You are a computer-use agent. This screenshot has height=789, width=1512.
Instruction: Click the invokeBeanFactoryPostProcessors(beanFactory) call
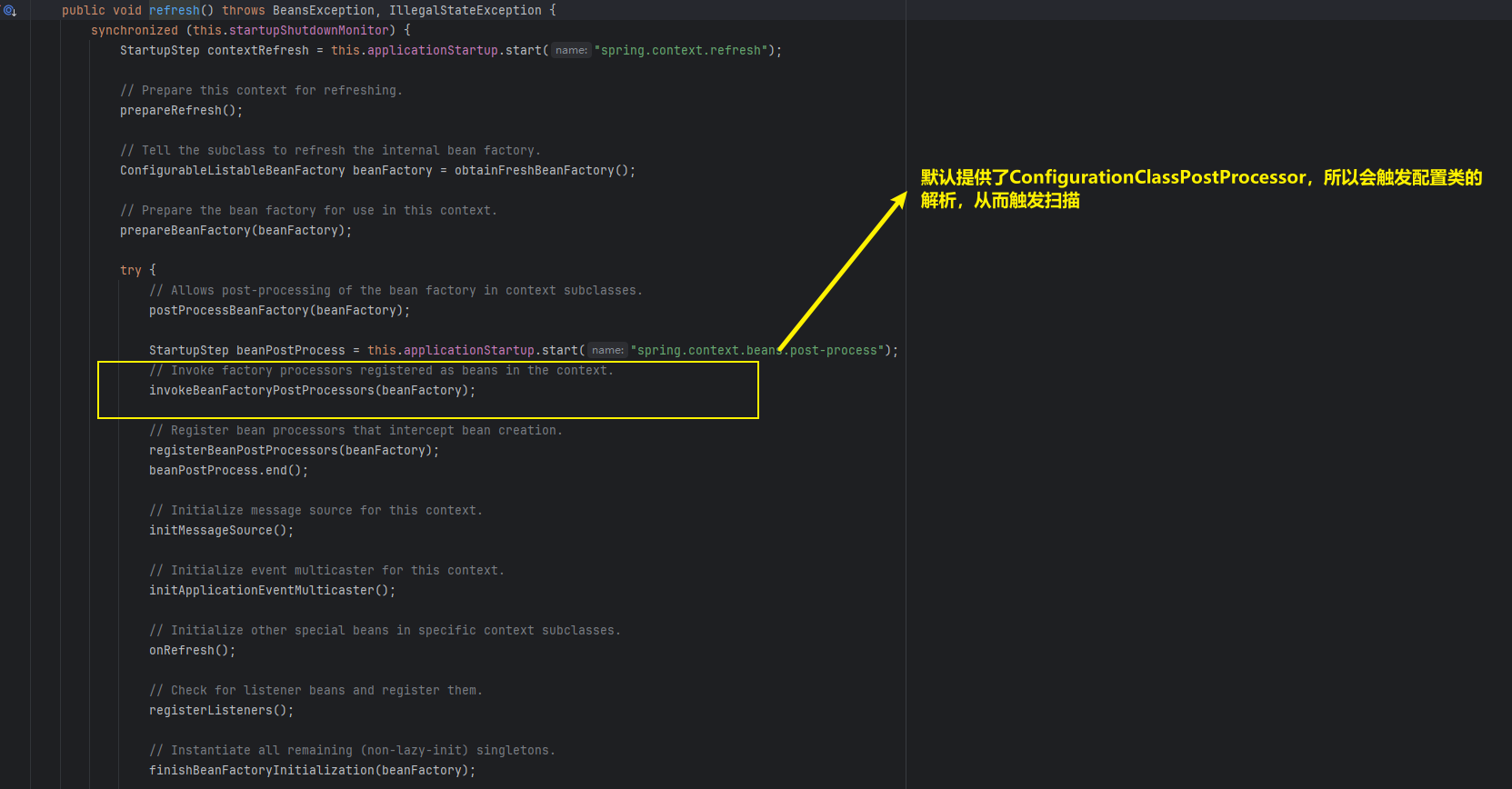313,391
